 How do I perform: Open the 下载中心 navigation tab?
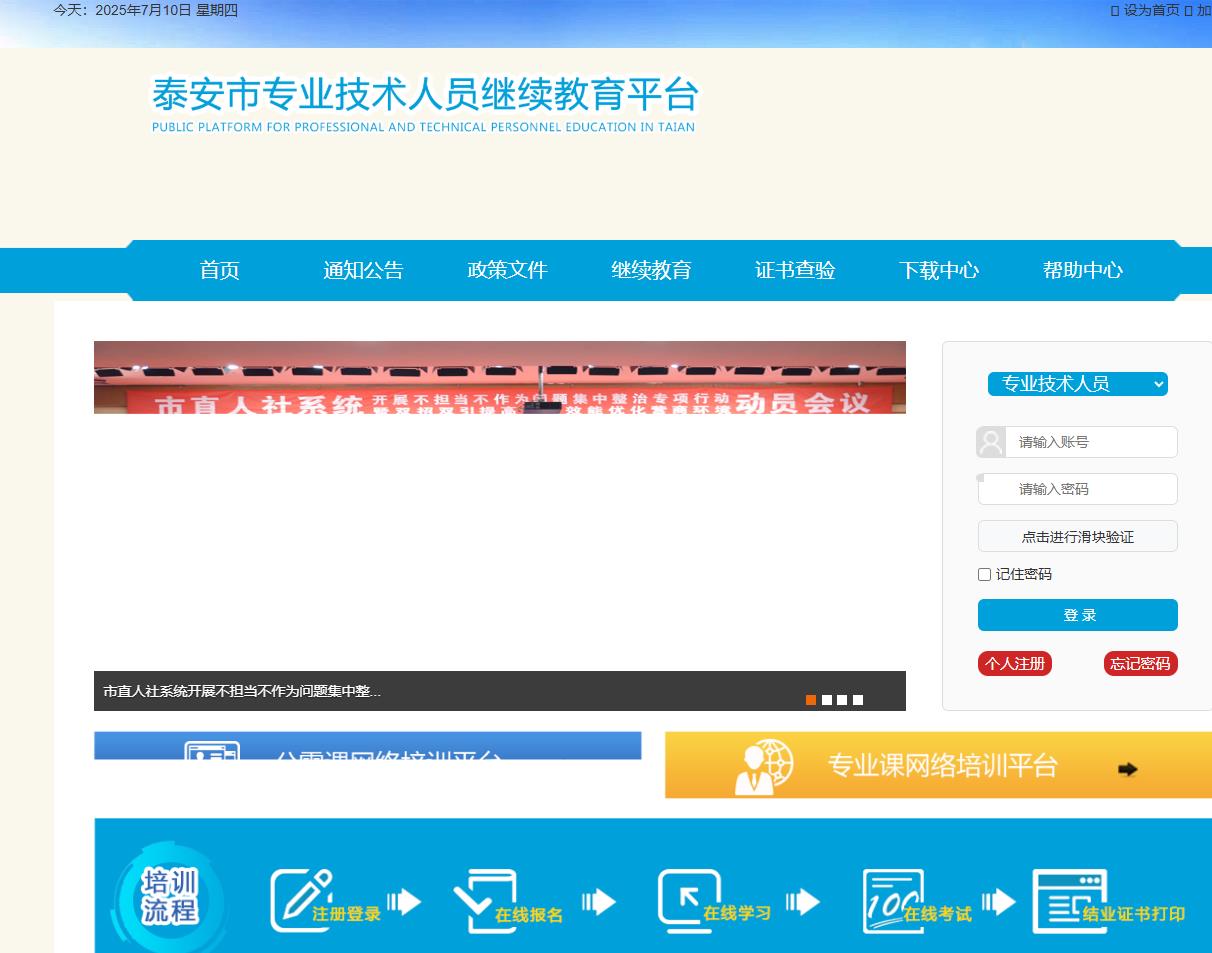point(938,270)
